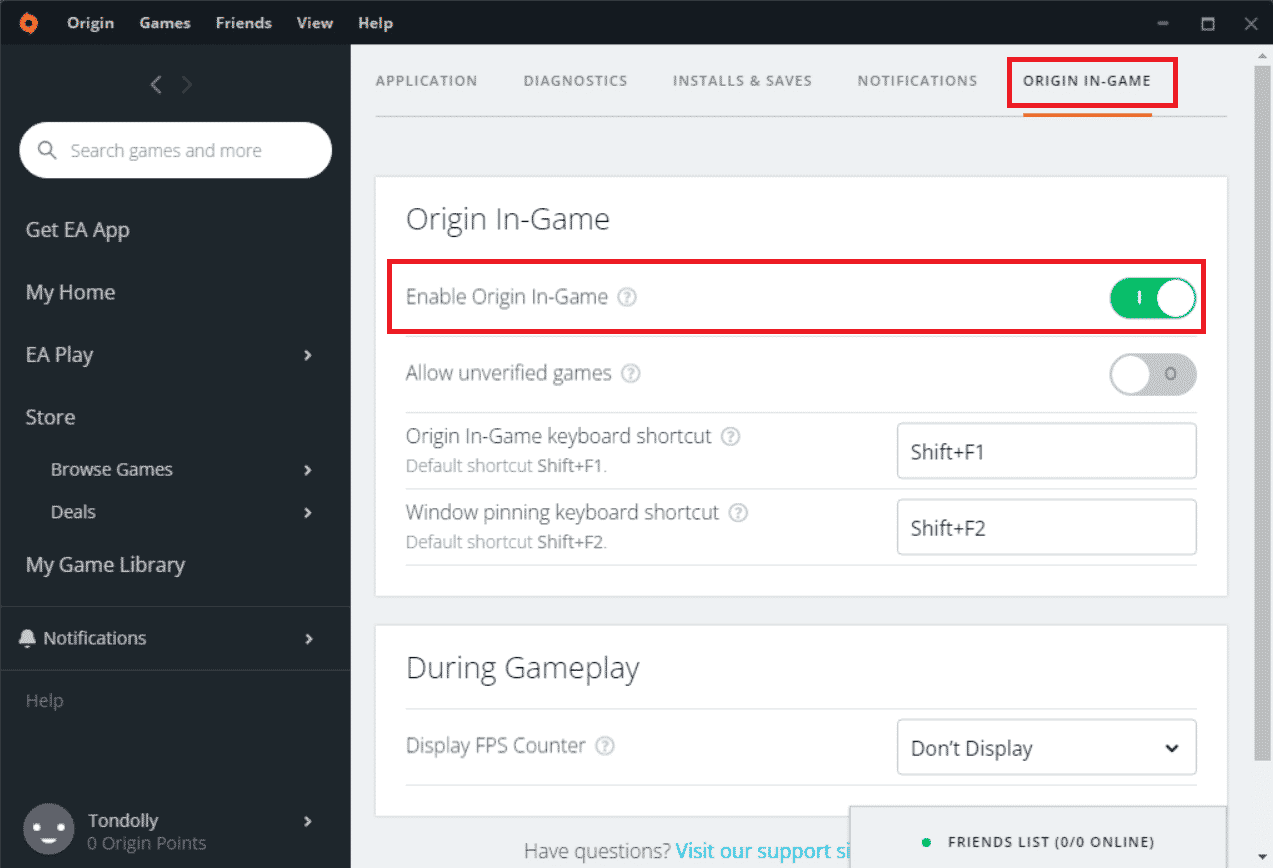Switch to the Diagnostics tab
Viewport: 1273px width, 868px height.
[575, 81]
